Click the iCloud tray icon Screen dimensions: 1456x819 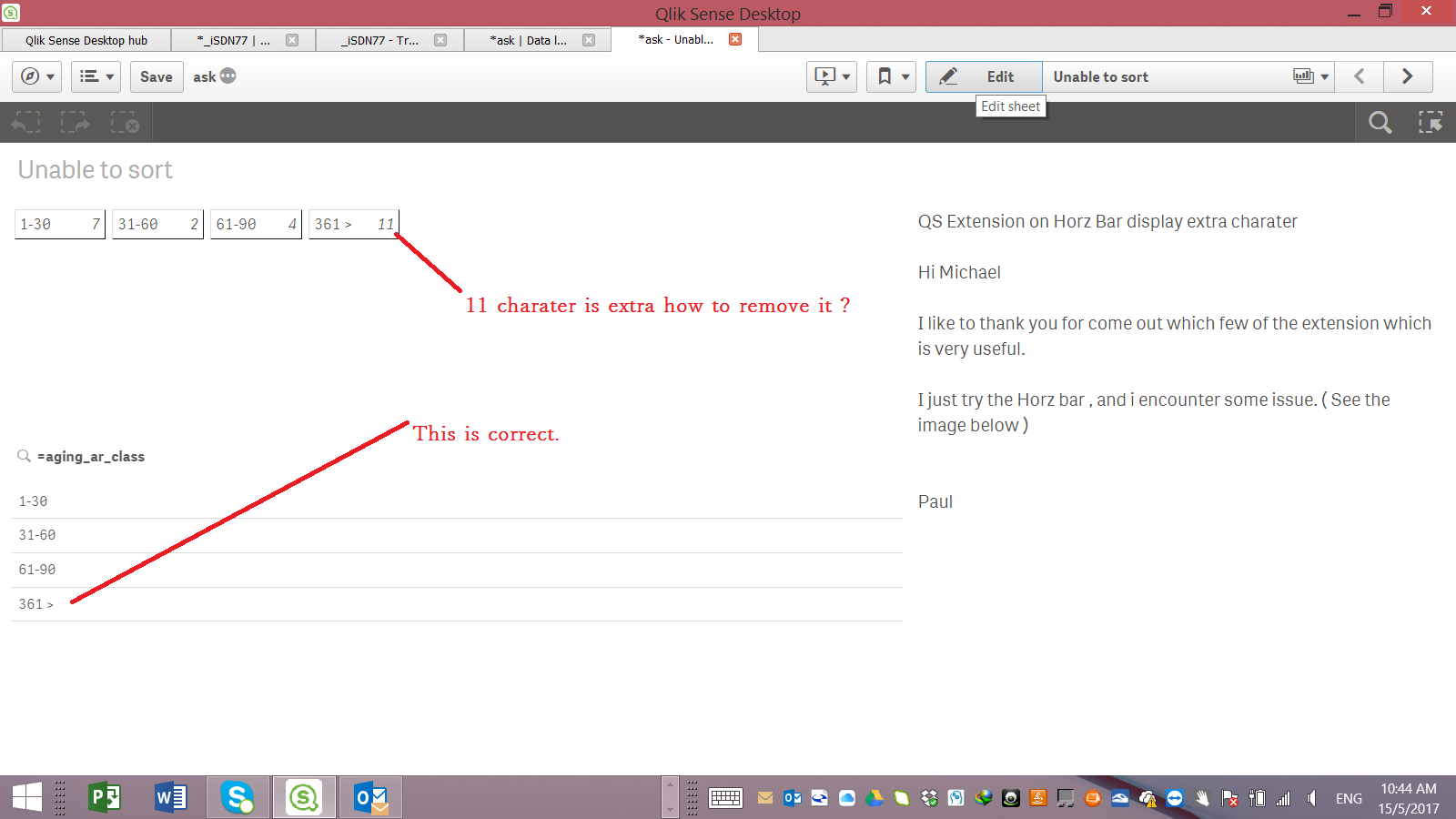click(847, 798)
